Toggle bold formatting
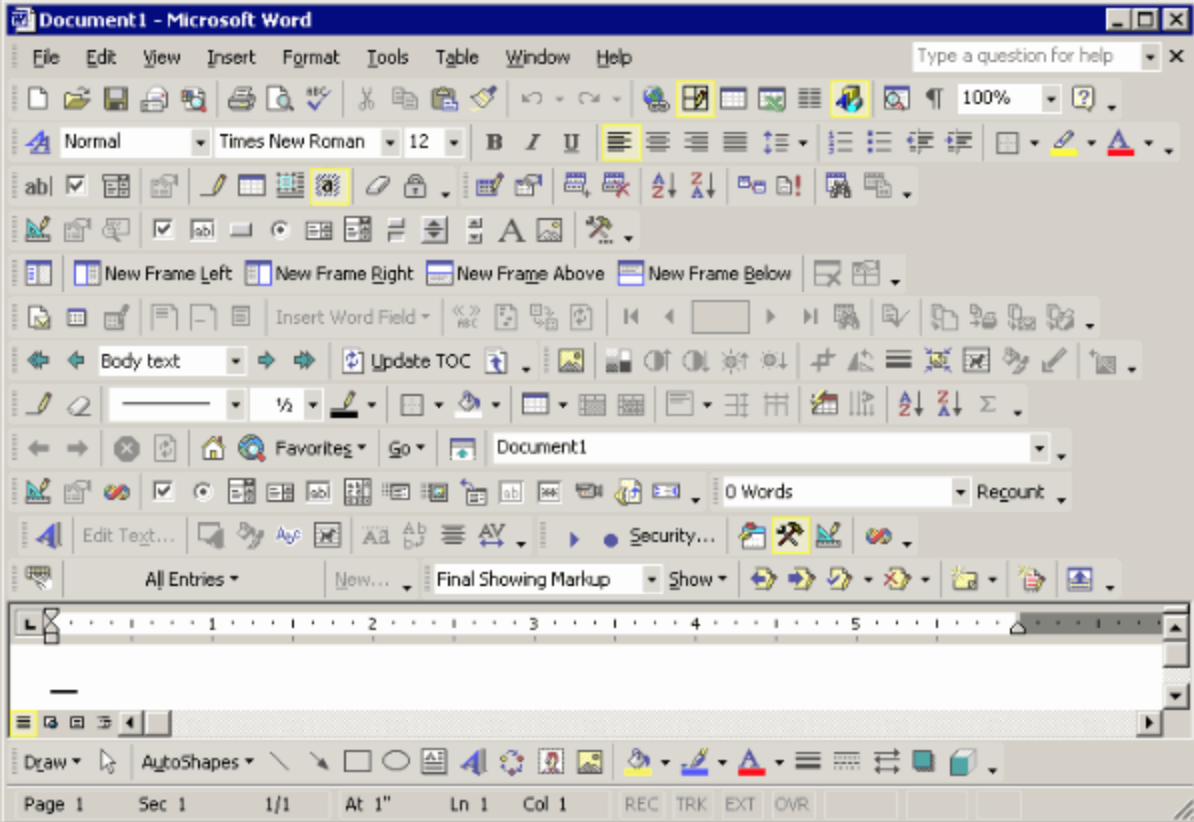The width and height of the screenshot is (1194, 822). pyautogui.click(x=493, y=142)
